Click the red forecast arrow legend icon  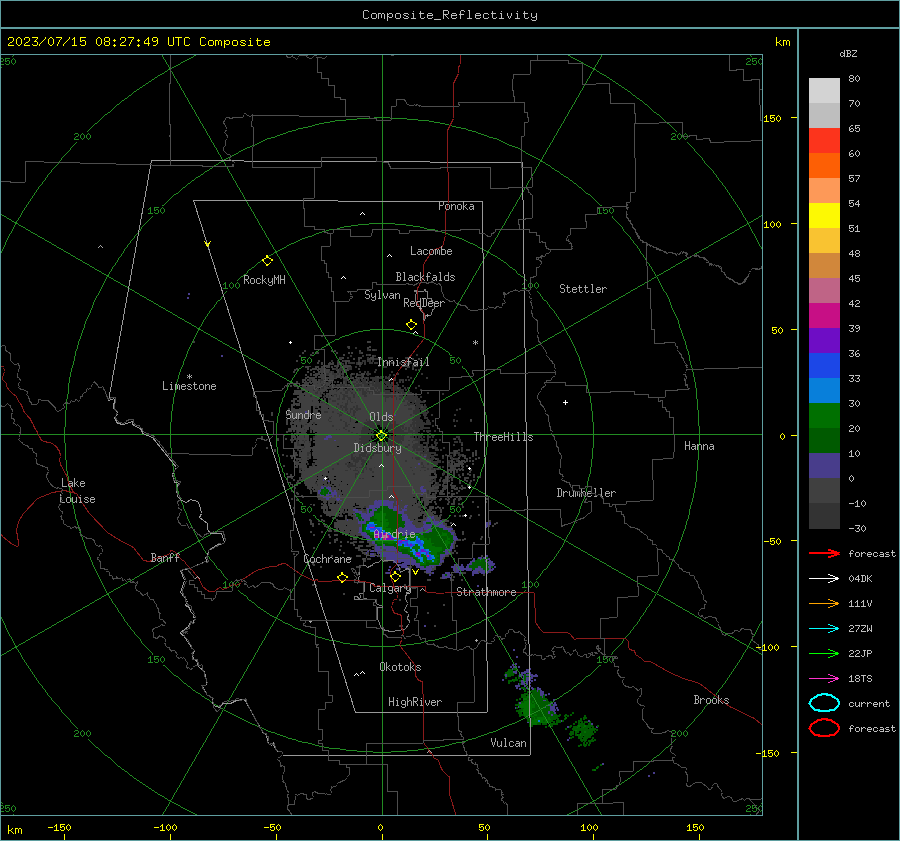(x=824, y=553)
